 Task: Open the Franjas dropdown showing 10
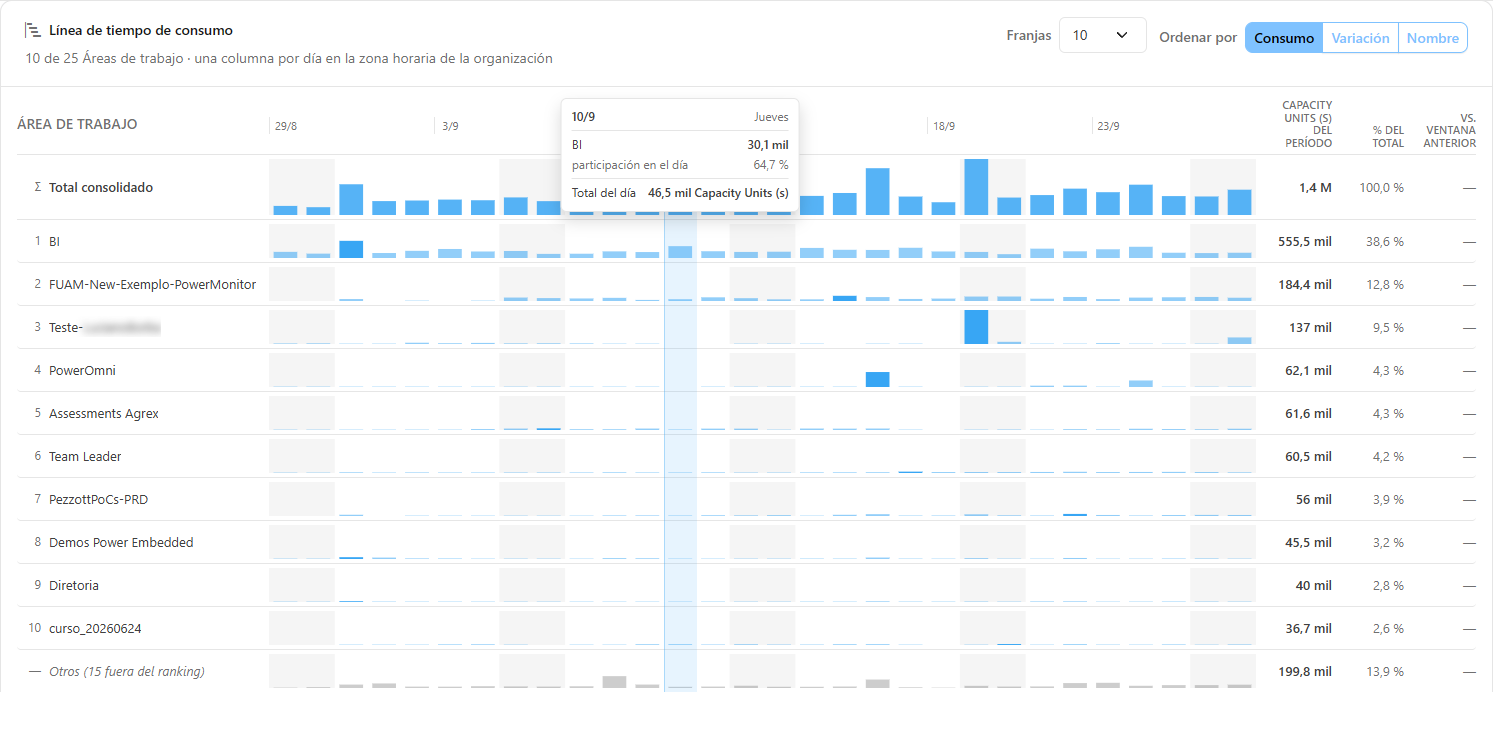point(1102,35)
